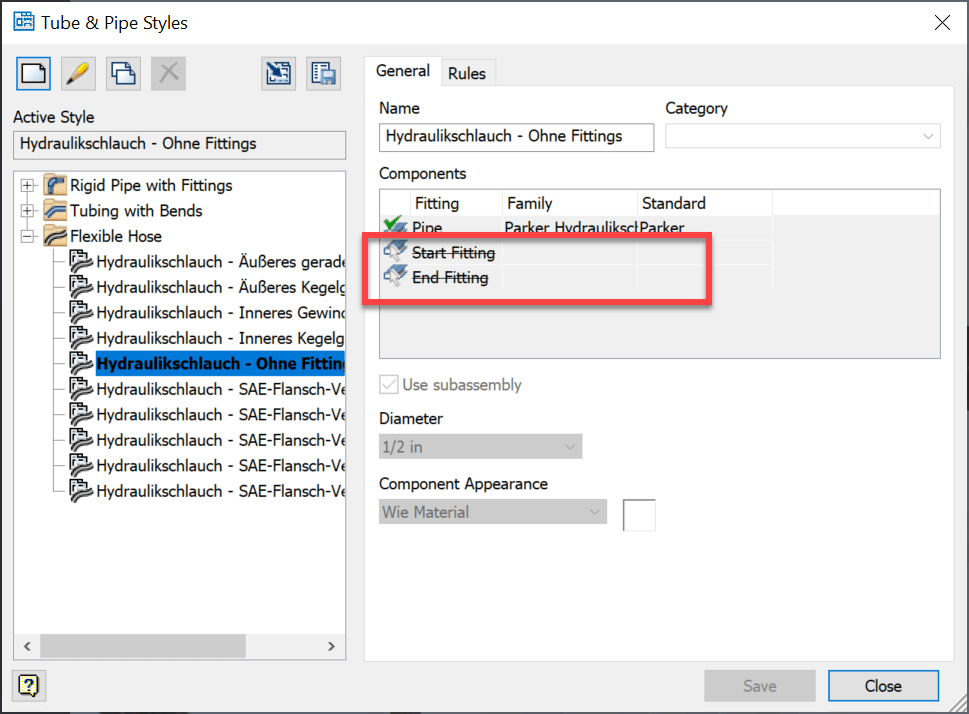The image size is (969, 714).
Task: Open the Wie Material appearance dropdown
Action: coord(493,512)
